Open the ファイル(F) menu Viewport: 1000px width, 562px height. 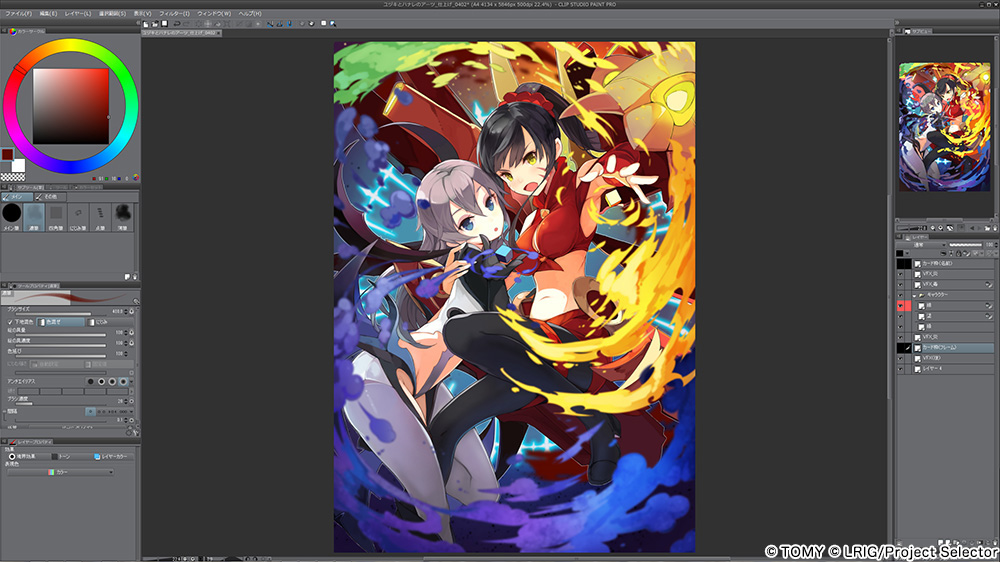point(18,13)
